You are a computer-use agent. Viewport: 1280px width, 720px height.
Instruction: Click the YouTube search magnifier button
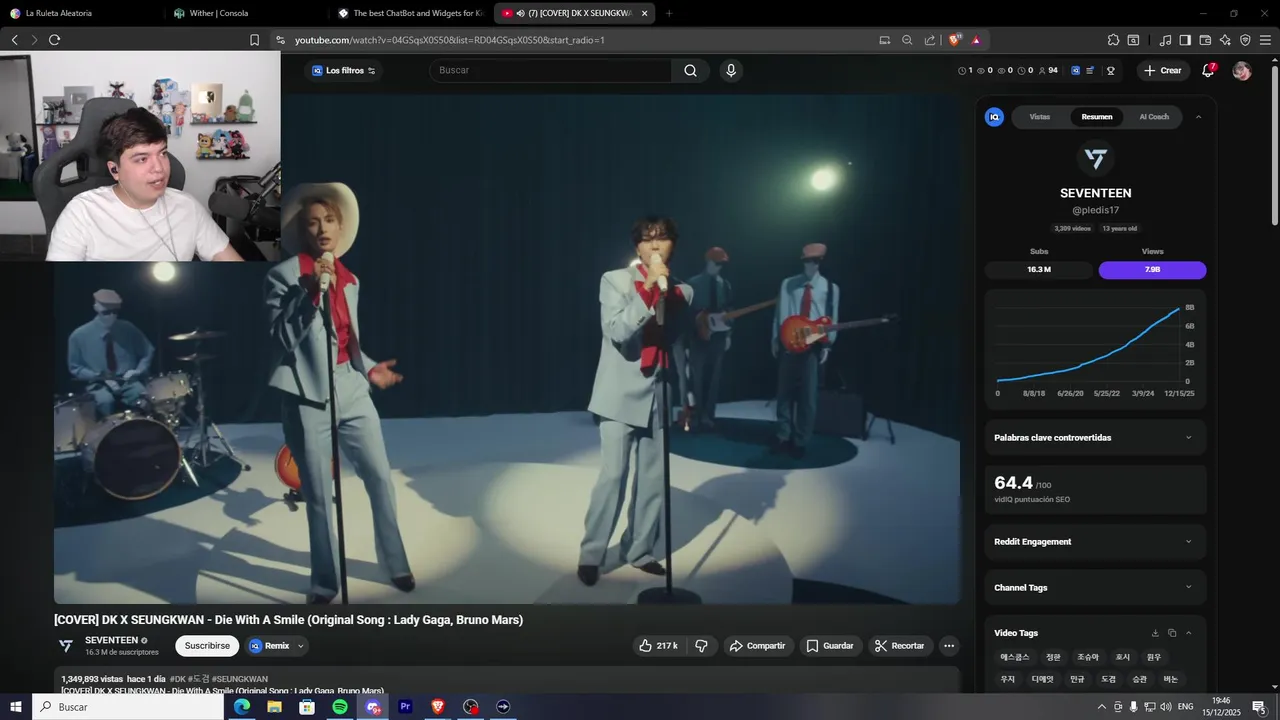point(690,70)
